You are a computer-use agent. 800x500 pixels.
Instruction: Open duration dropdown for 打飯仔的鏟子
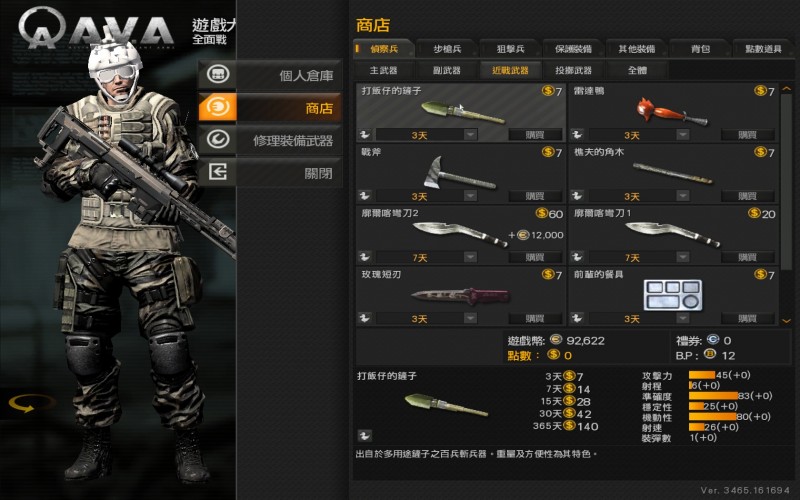(x=470, y=135)
